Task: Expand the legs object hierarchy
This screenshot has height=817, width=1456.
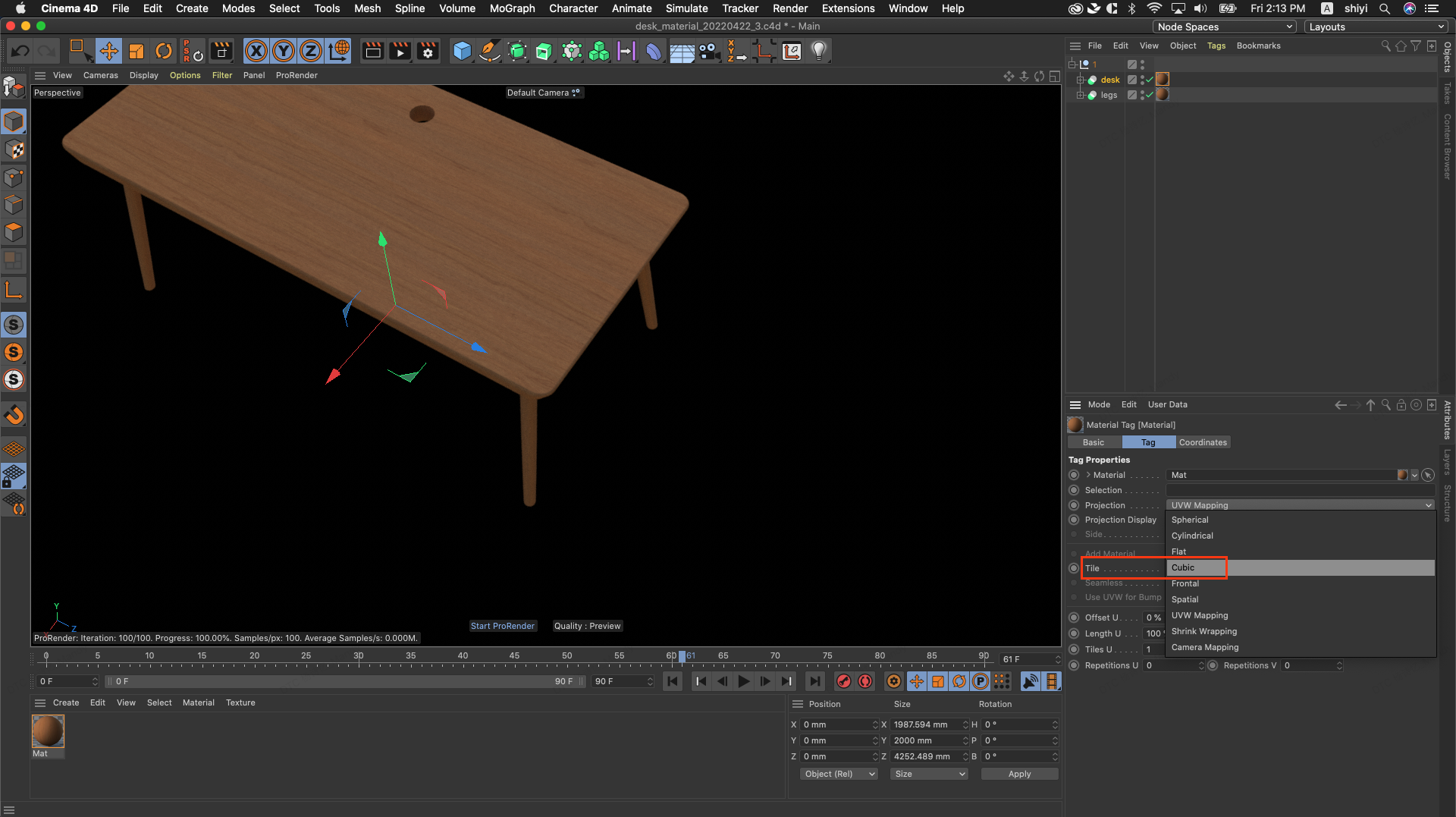Action: click(x=1081, y=95)
